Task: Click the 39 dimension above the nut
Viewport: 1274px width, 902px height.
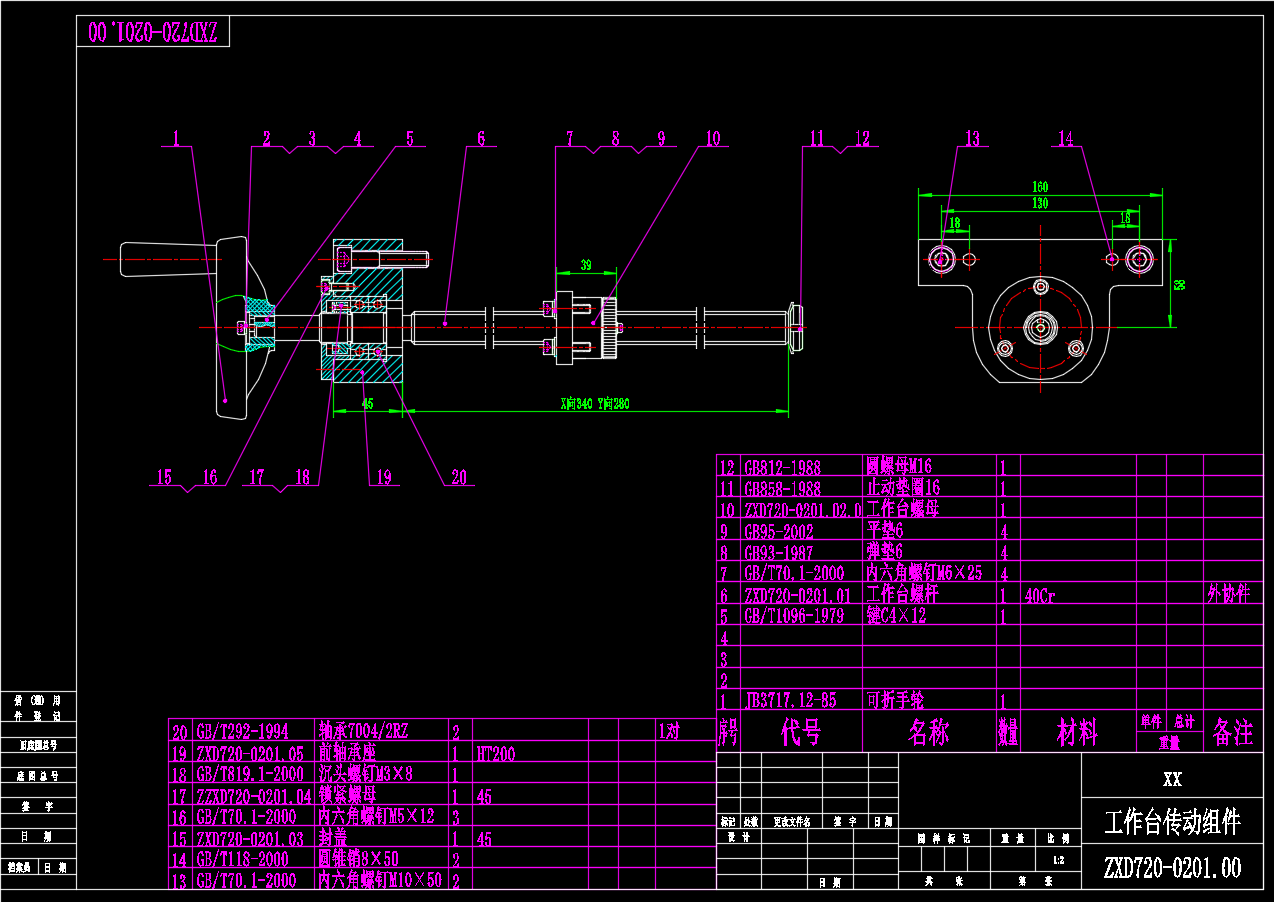Action: [x=586, y=265]
